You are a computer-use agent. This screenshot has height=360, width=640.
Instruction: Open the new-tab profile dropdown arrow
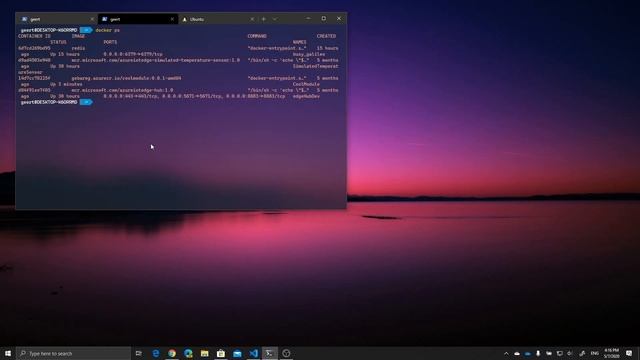[x=275, y=19]
